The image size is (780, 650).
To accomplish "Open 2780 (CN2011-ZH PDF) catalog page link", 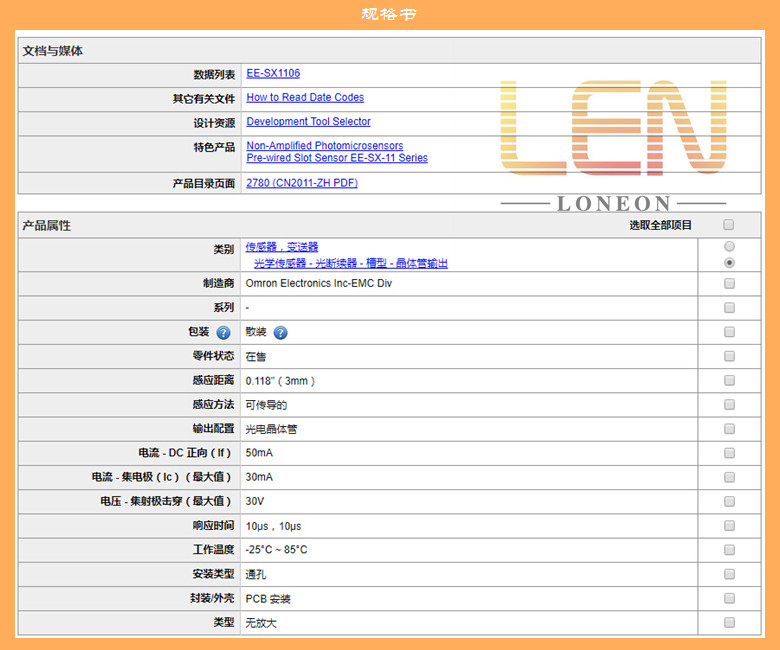I will 302,183.
